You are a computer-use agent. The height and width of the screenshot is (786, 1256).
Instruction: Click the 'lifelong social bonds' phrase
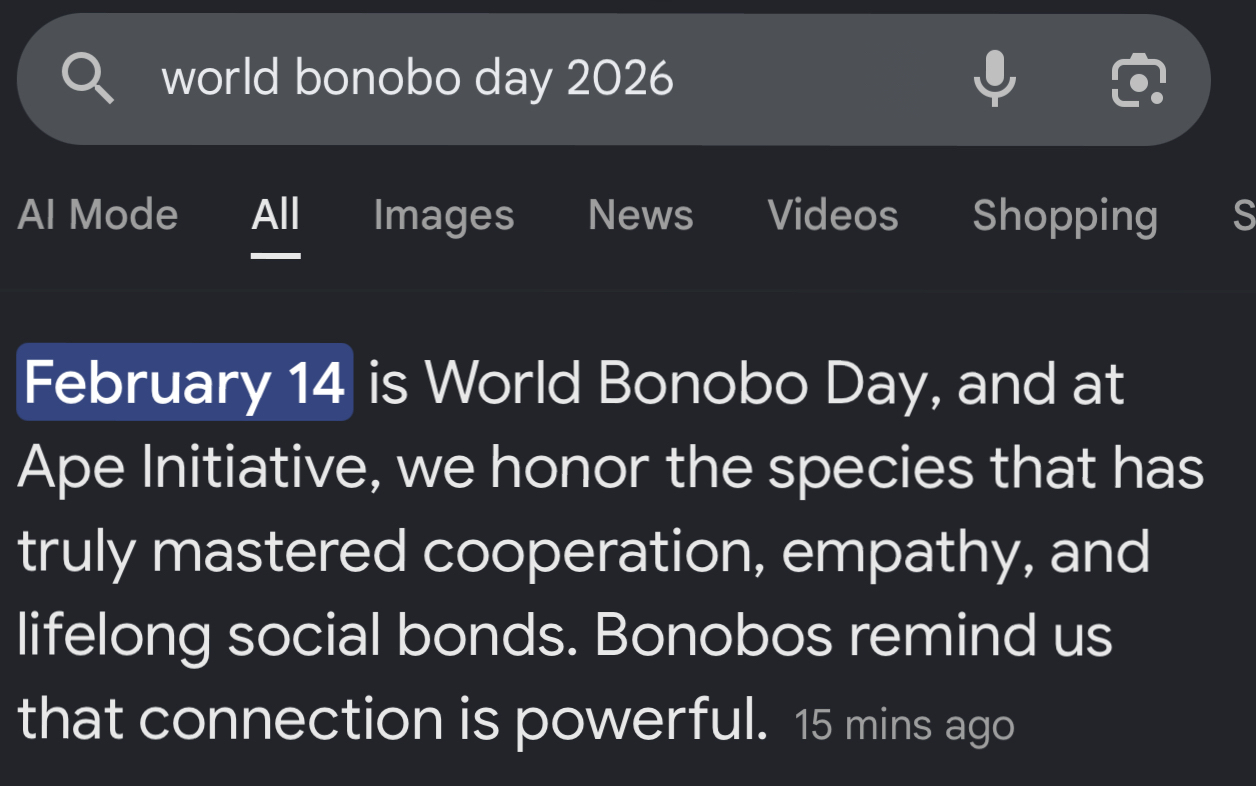(296, 635)
